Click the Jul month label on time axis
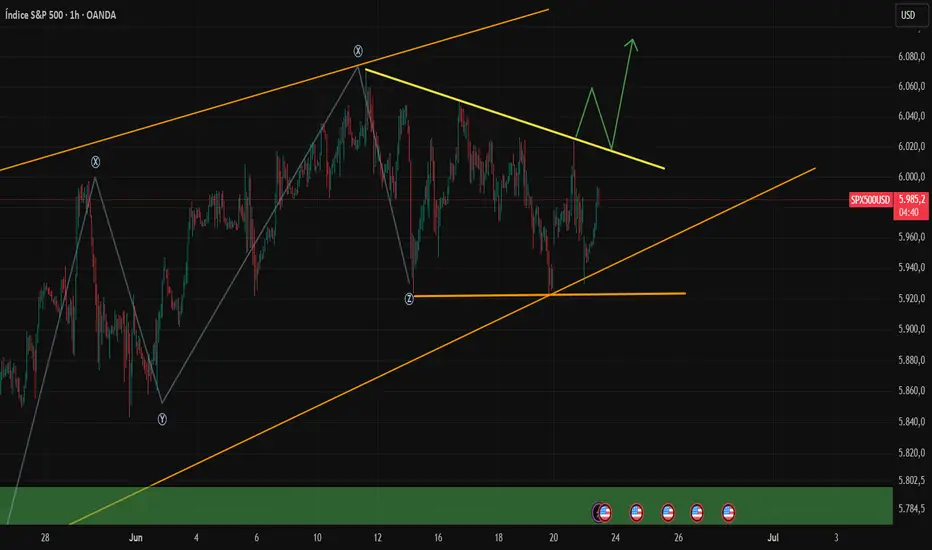Screen dimensions: 932x550 [773, 538]
